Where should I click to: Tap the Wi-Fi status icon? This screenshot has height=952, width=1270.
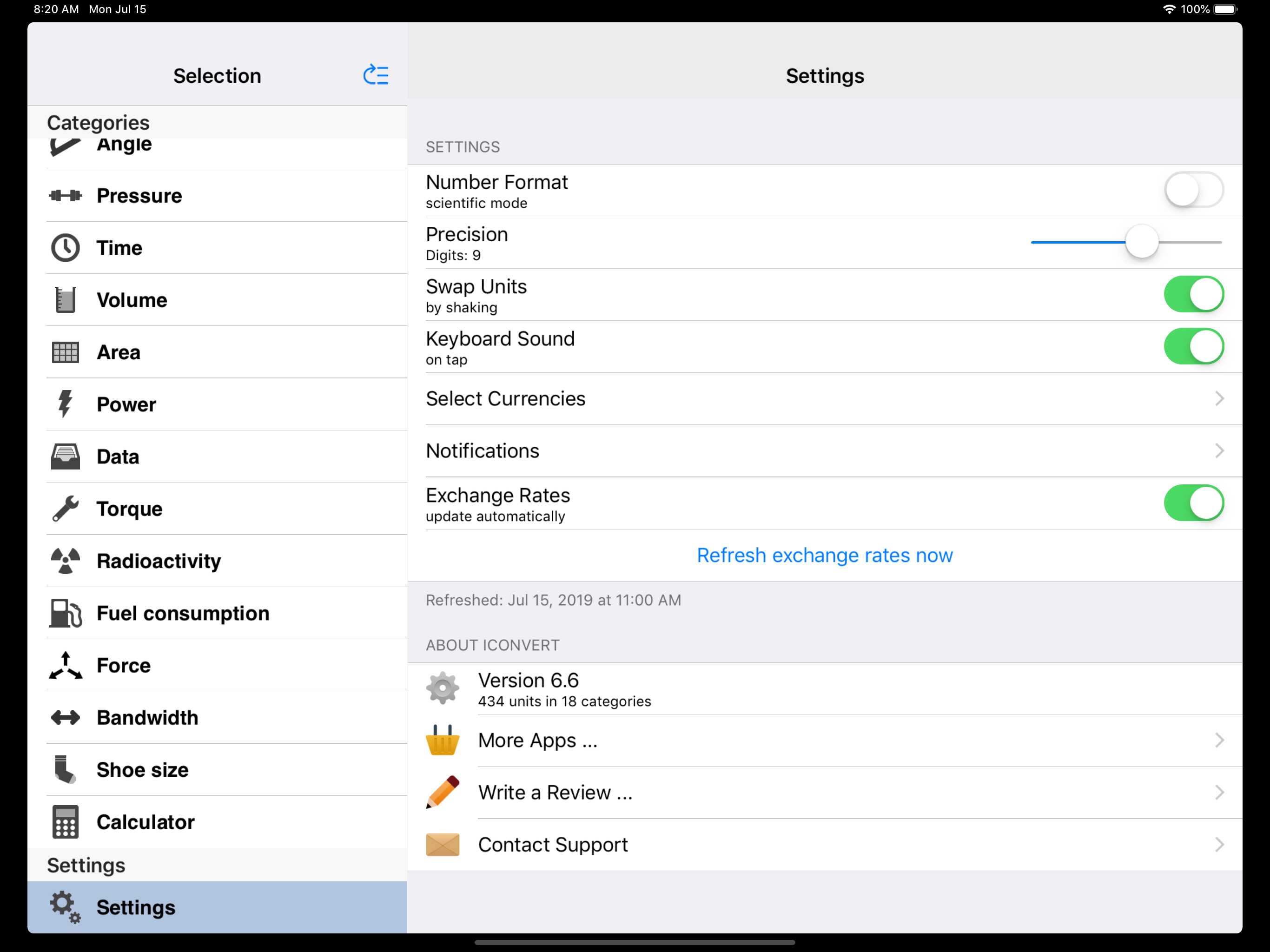coord(1169,9)
